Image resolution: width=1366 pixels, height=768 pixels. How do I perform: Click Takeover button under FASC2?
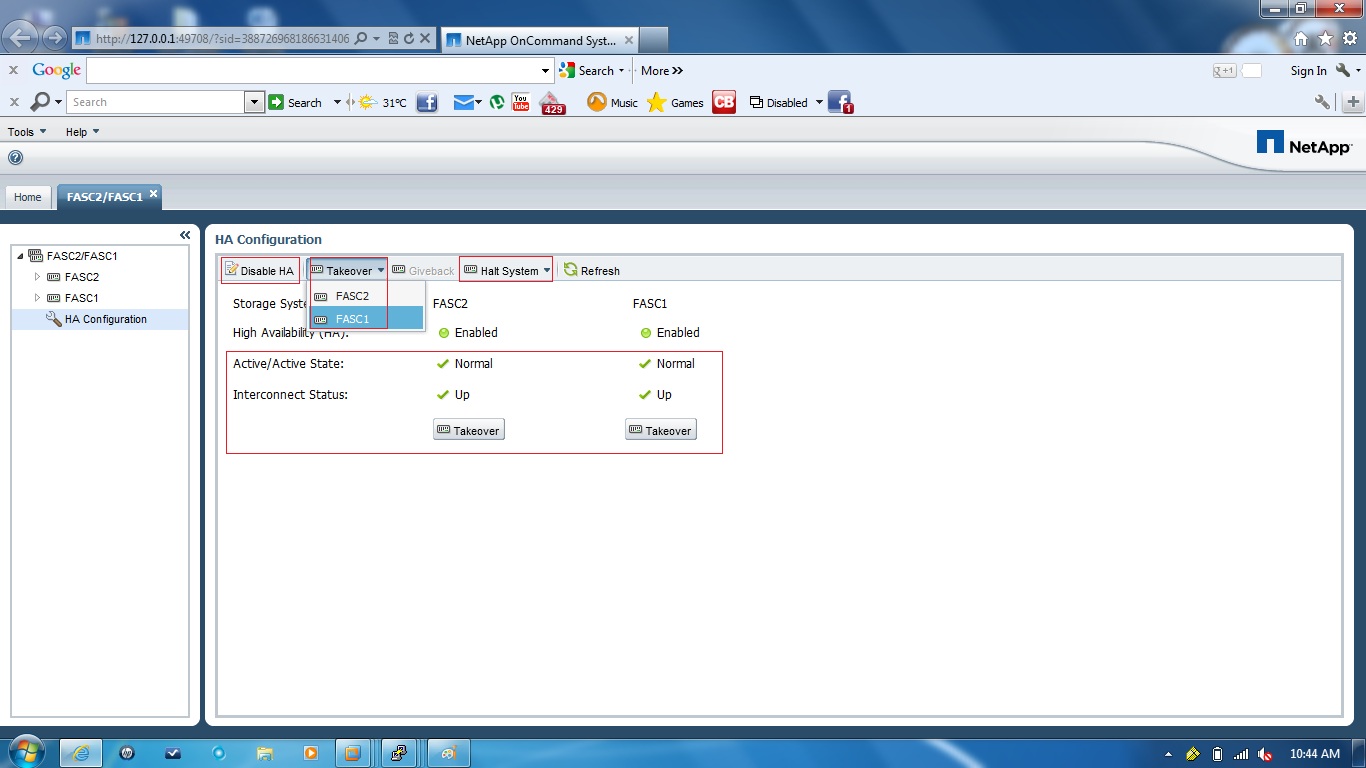pyautogui.click(x=468, y=429)
